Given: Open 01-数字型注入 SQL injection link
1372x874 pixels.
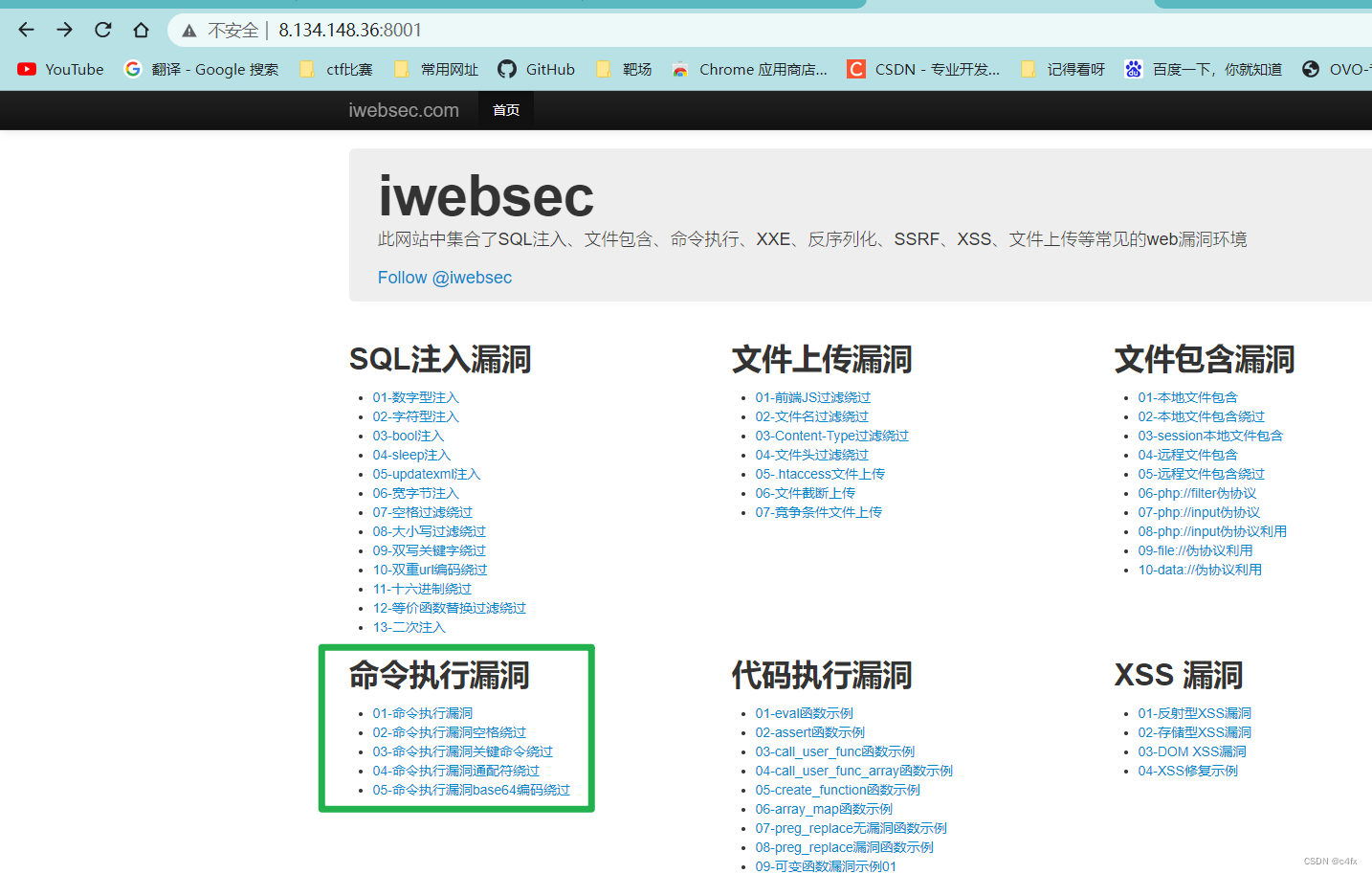Looking at the screenshot, I should pos(416,397).
